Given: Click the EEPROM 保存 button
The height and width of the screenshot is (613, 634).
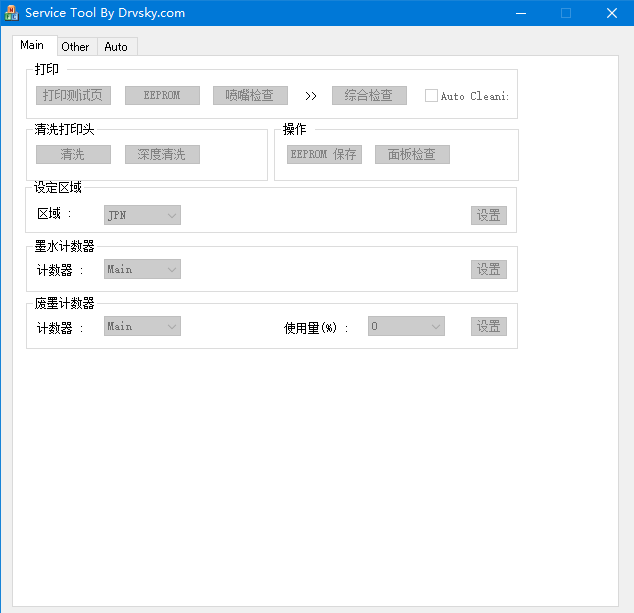Looking at the screenshot, I should [324, 154].
